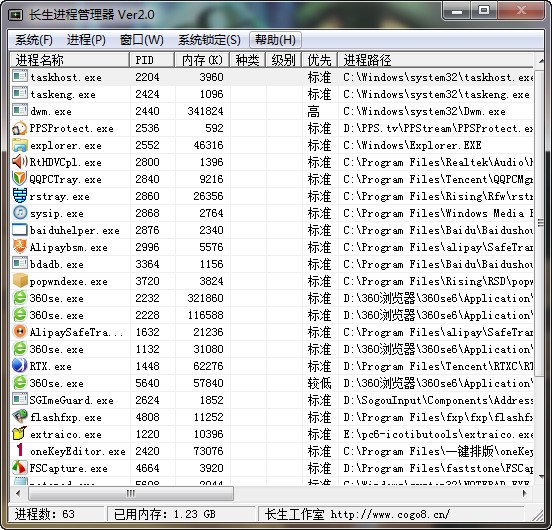Open the 系统锁定(S) menu

(209, 40)
